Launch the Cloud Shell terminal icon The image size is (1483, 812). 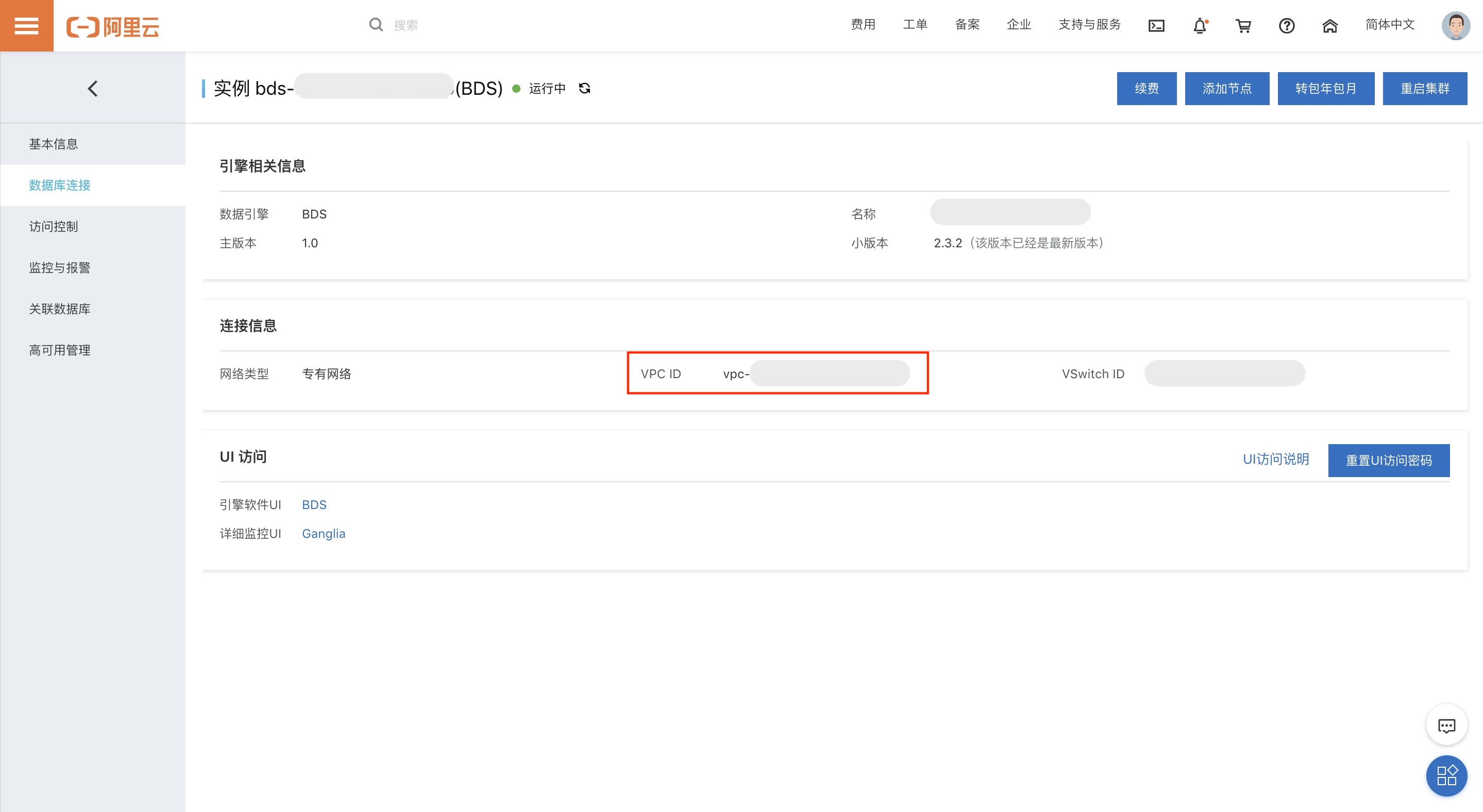pos(1156,26)
